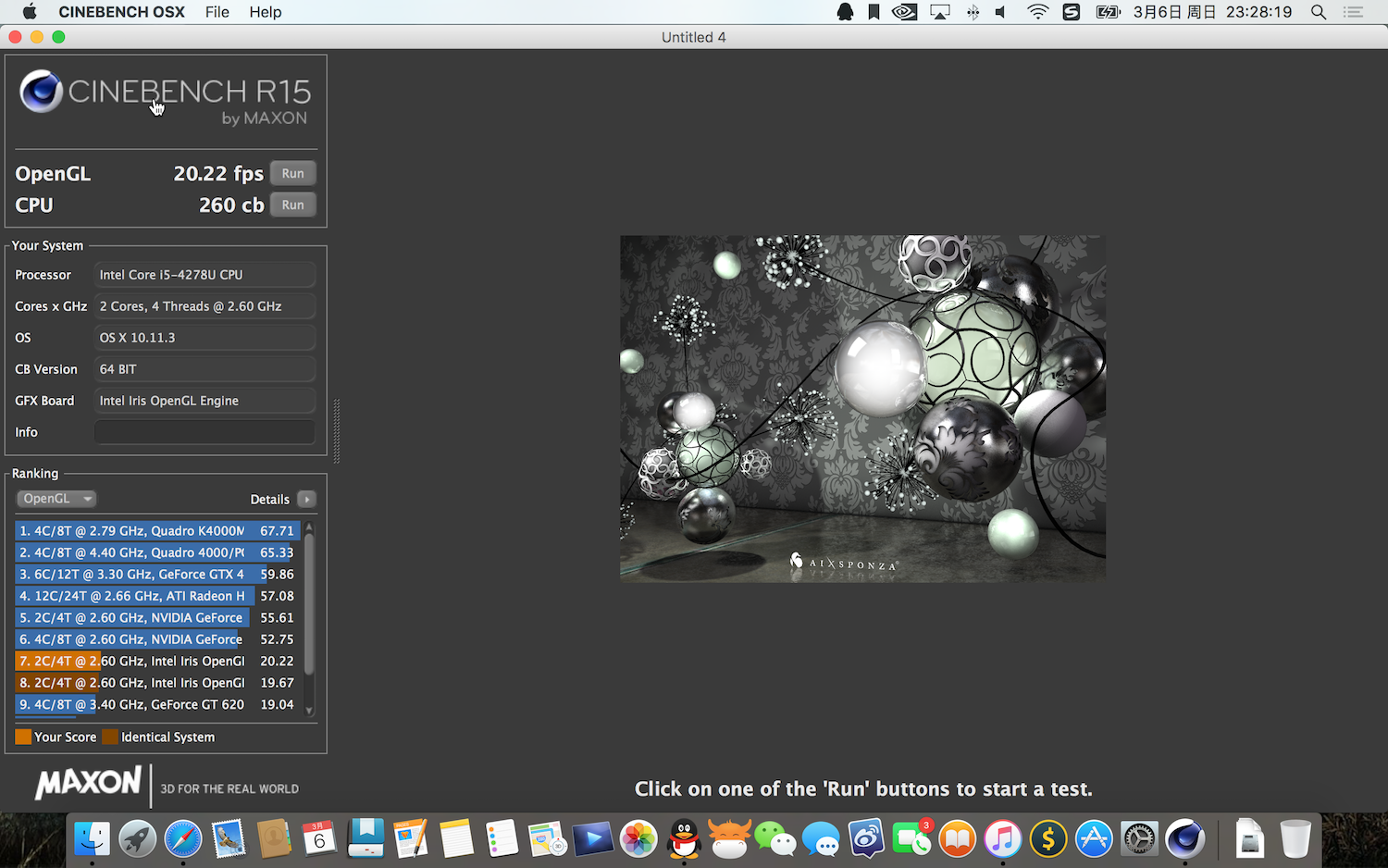Image resolution: width=1388 pixels, height=868 pixels.
Task: Open Photos from the Dock
Action: 638,839
